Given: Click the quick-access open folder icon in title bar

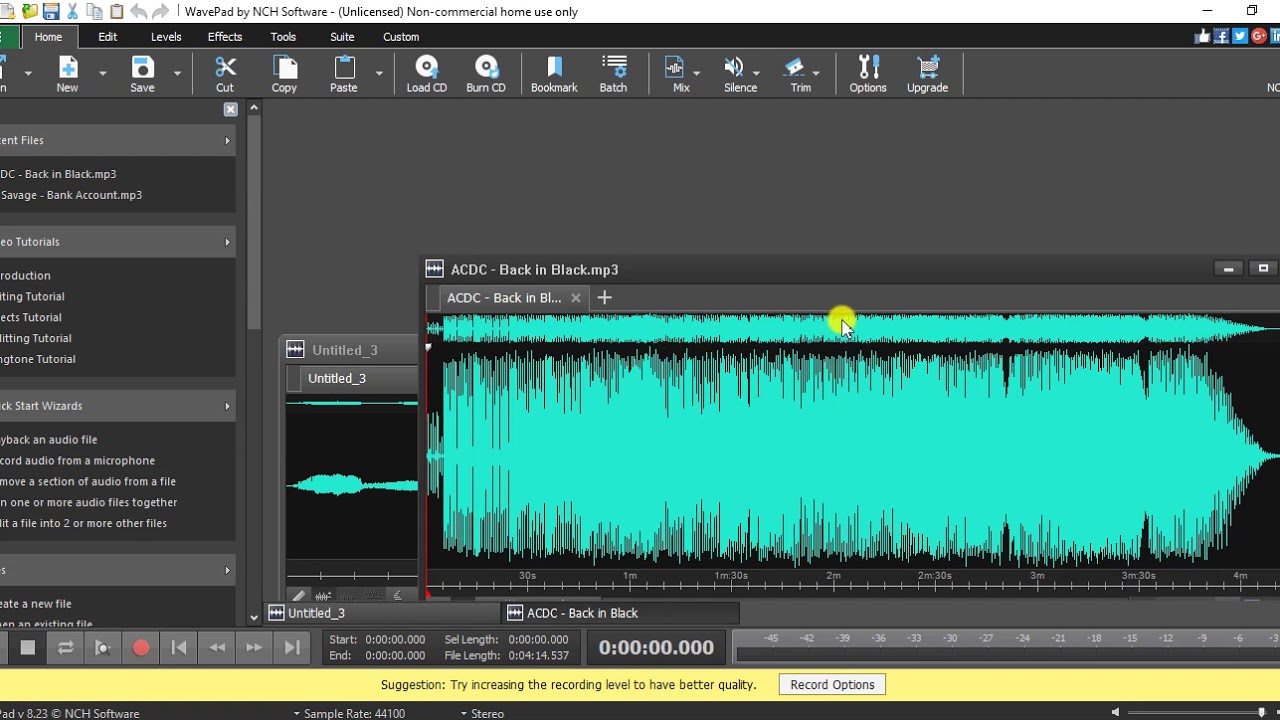Looking at the screenshot, I should [29, 11].
